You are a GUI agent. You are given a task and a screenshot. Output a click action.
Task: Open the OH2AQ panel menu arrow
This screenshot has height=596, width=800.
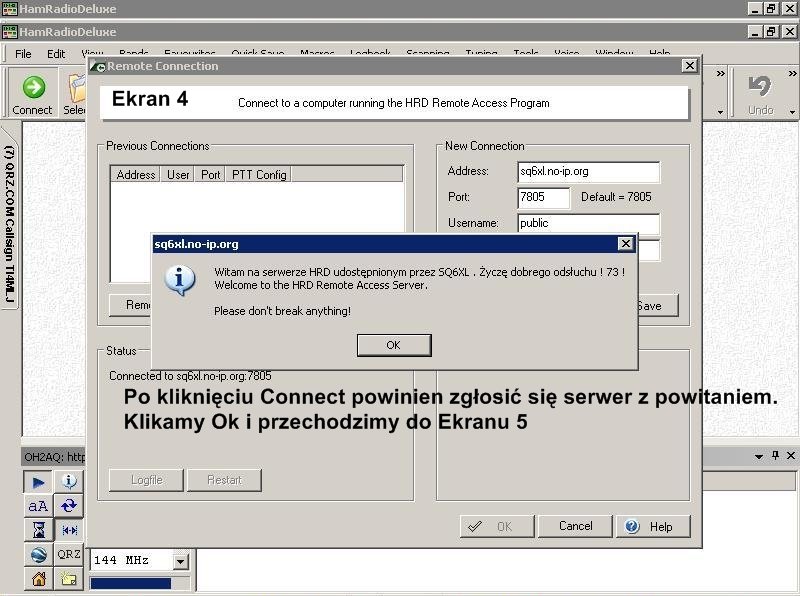[759, 456]
